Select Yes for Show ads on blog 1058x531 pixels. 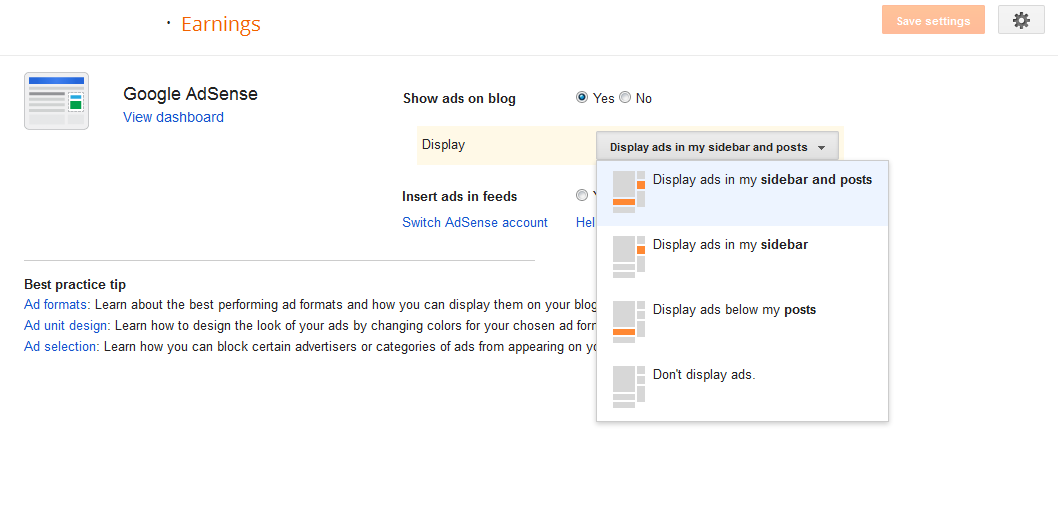[582, 98]
